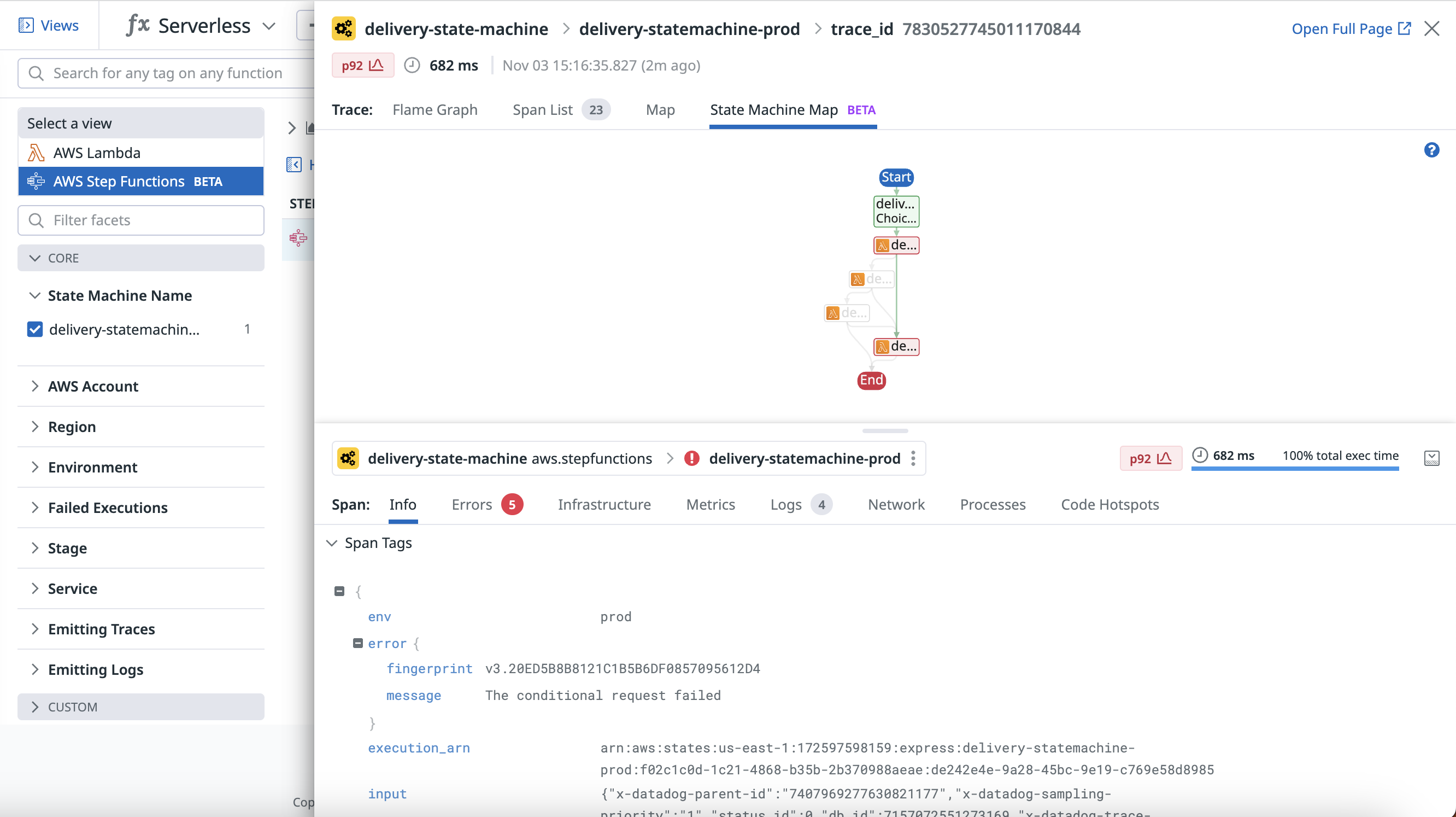Open the span kebab options menu
Screen dimensions: 1456x817
(x=913, y=458)
